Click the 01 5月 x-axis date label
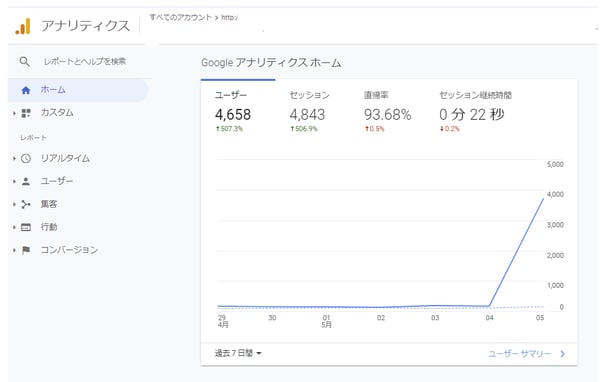 [x=326, y=321]
